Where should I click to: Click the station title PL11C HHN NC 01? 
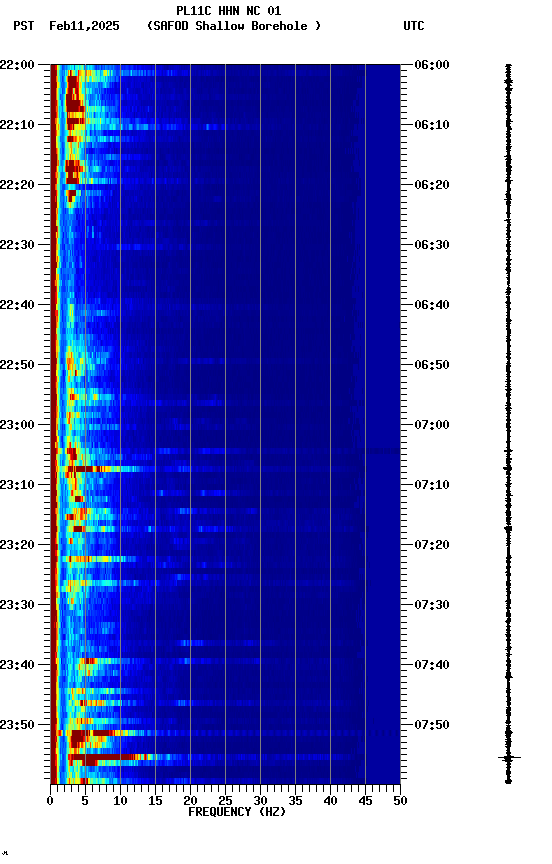coord(228,11)
